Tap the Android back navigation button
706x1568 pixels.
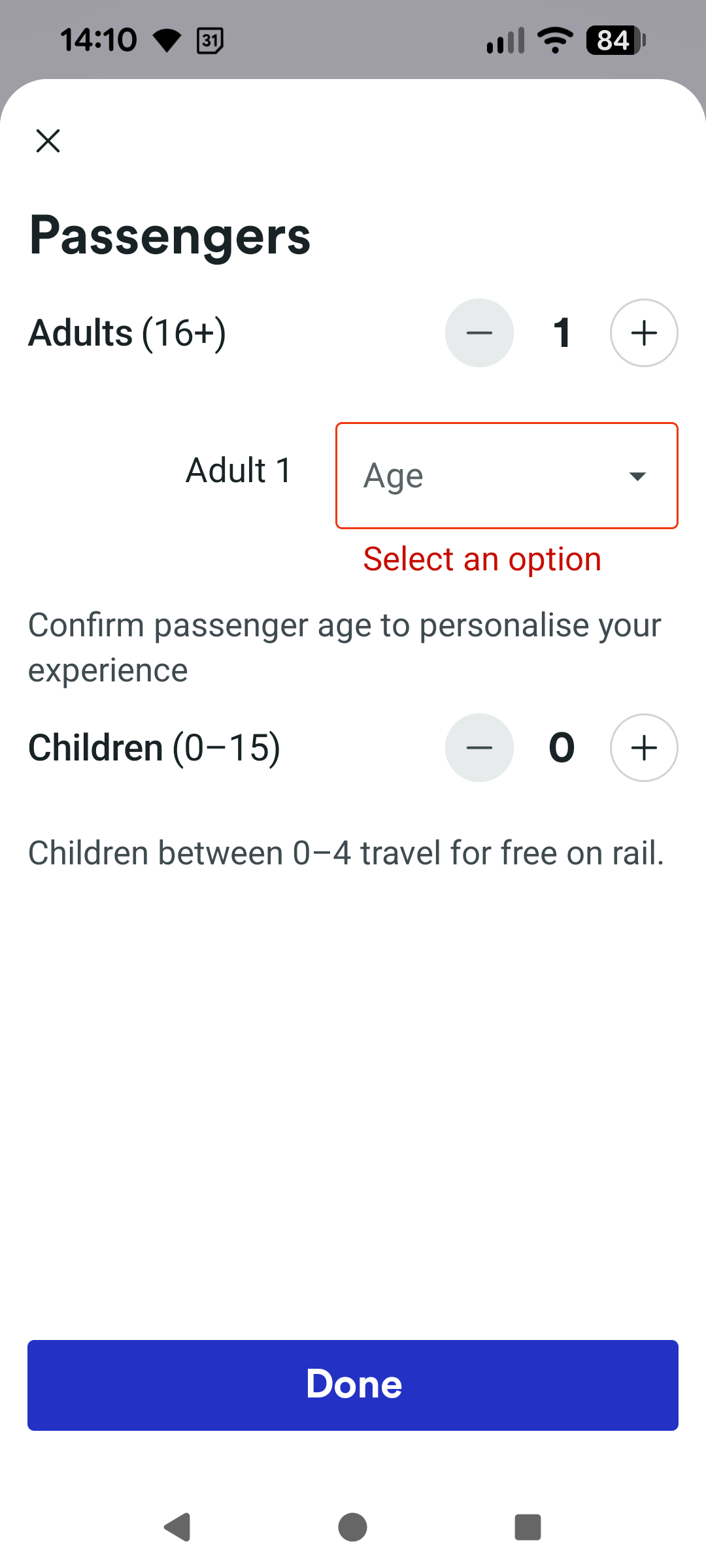tap(177, 1527)
